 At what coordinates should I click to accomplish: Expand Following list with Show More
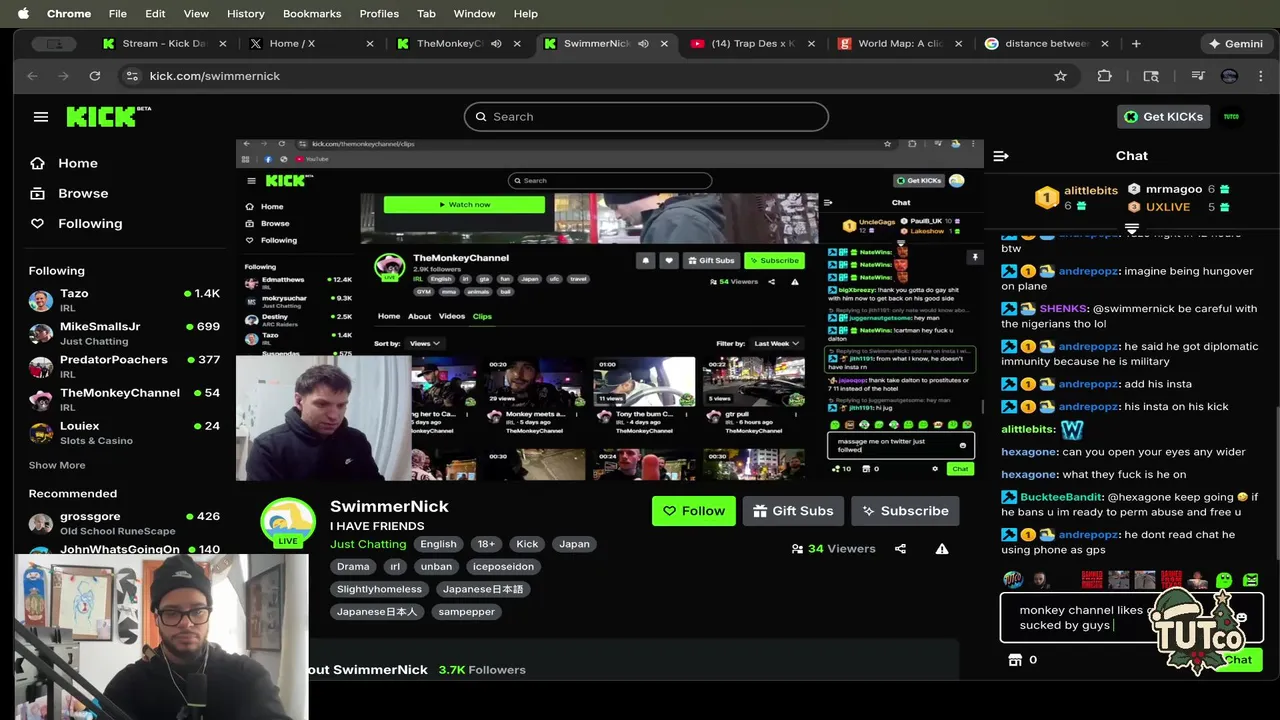tap(57, 465)
